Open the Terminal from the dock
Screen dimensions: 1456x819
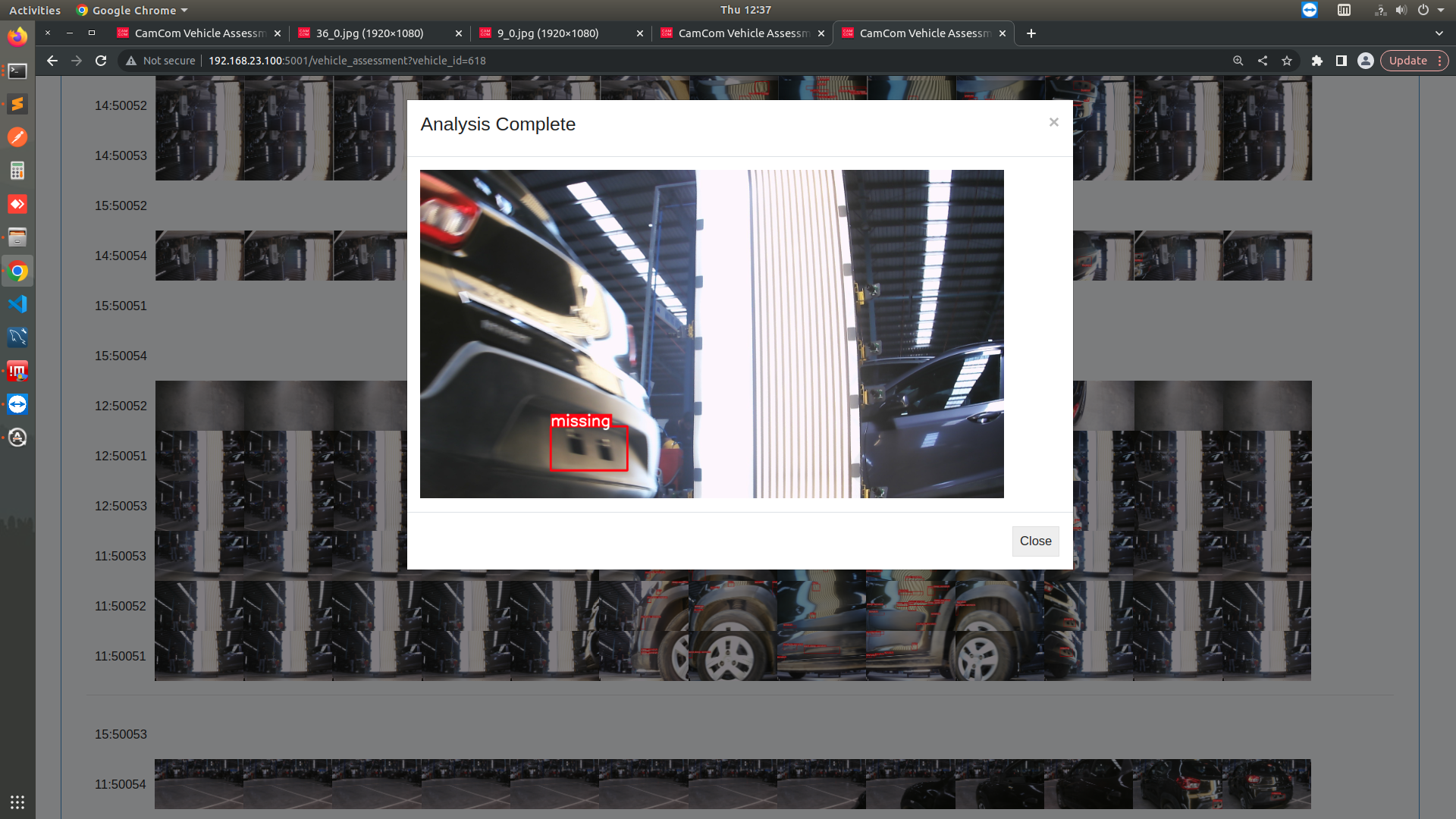point(17,71)
